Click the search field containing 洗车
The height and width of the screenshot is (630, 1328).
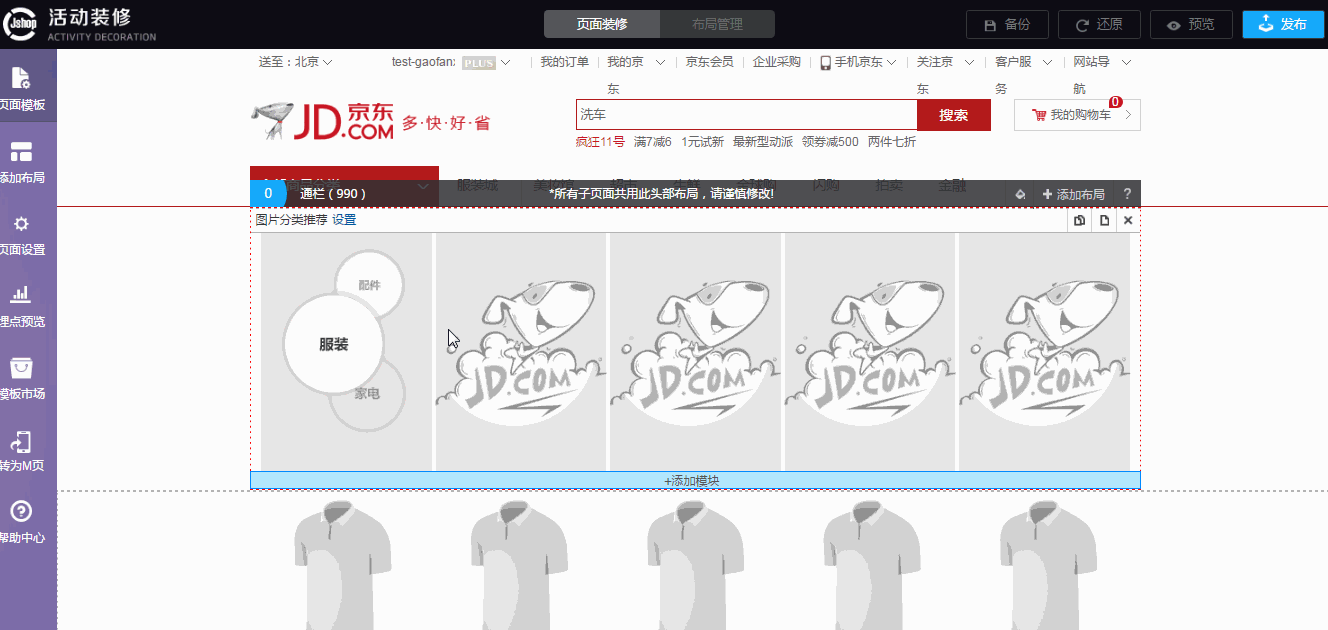point(746,115)
